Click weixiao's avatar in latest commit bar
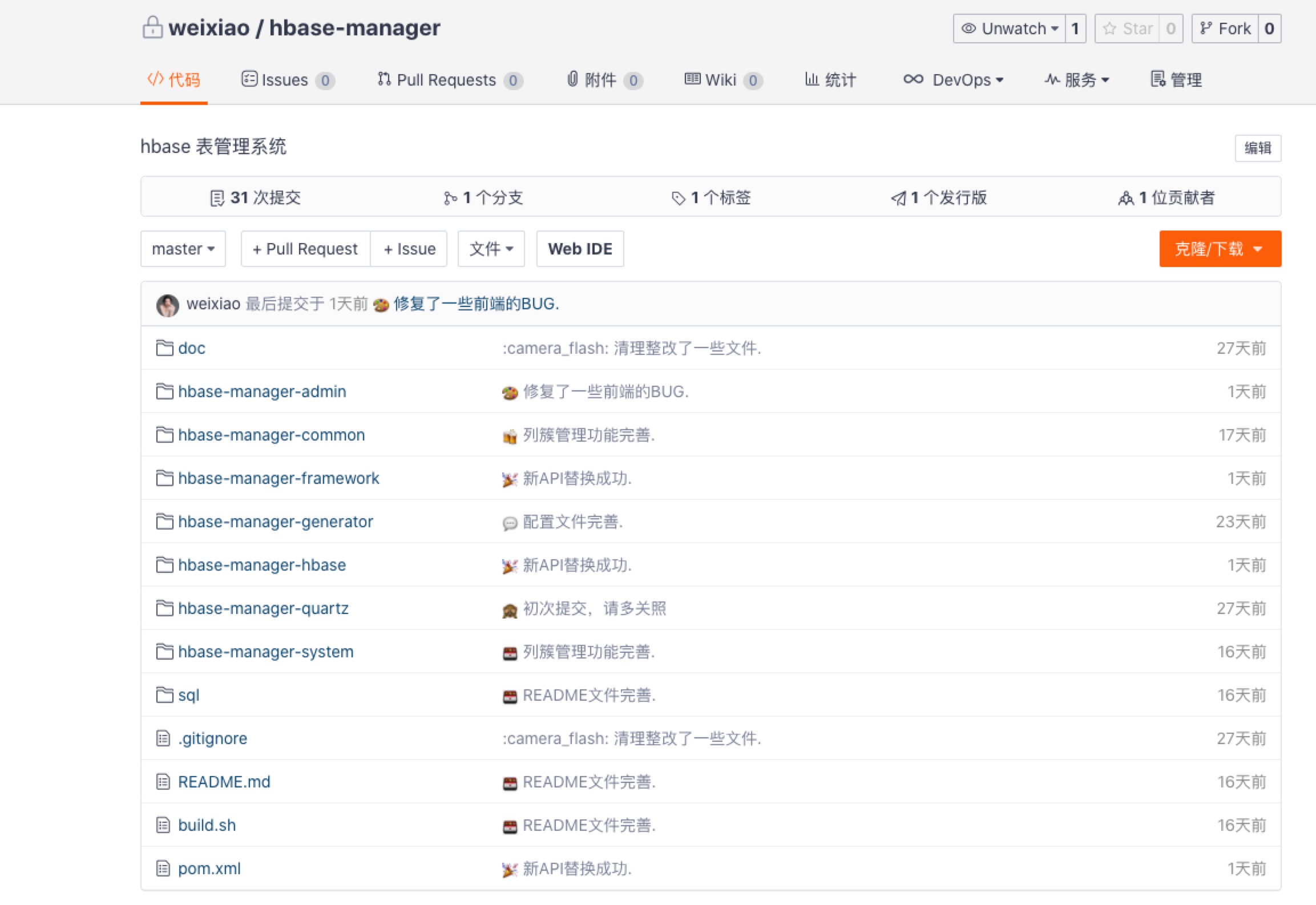 [167, 305]
